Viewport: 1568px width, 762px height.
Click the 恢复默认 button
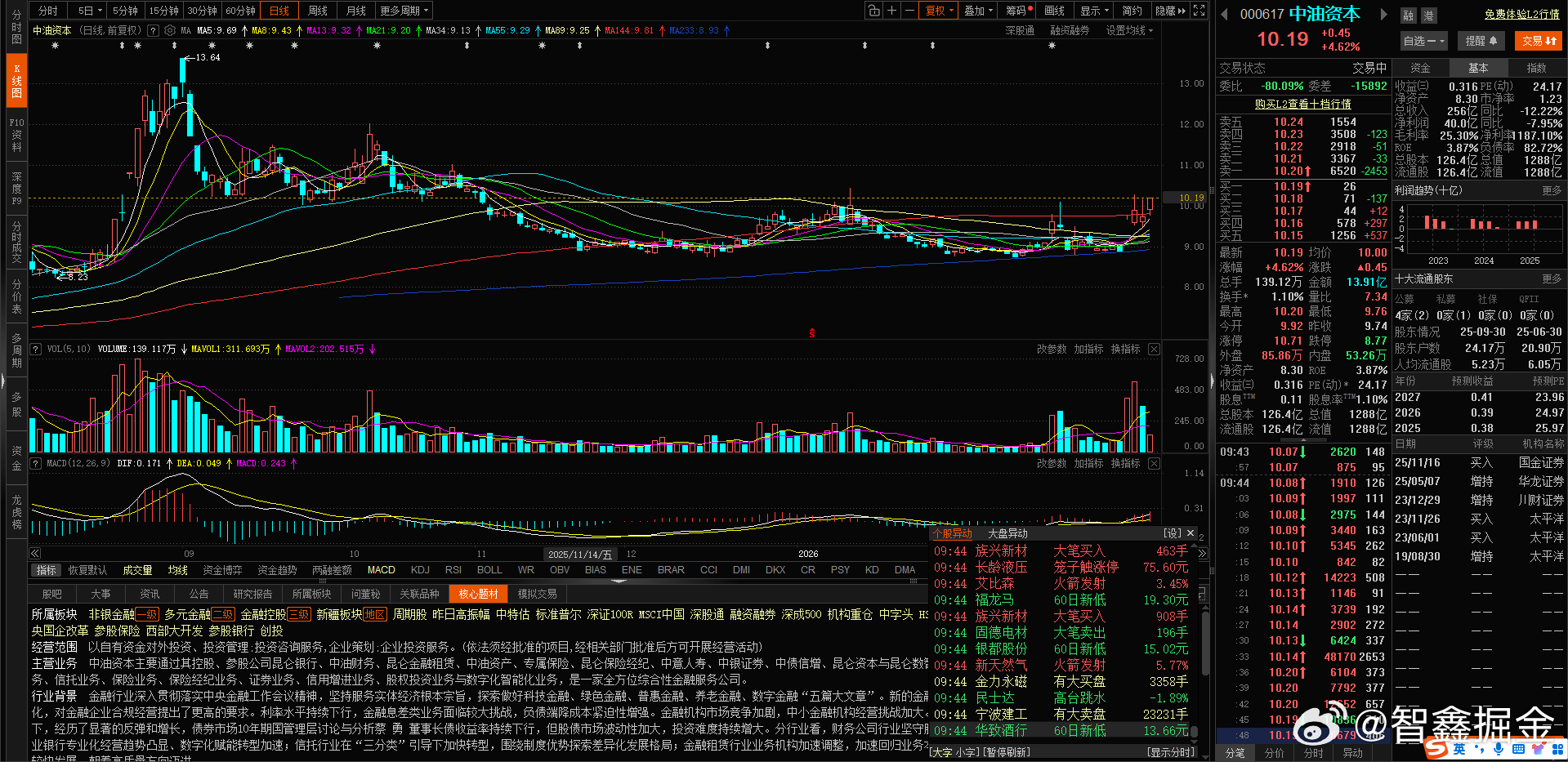87,570
